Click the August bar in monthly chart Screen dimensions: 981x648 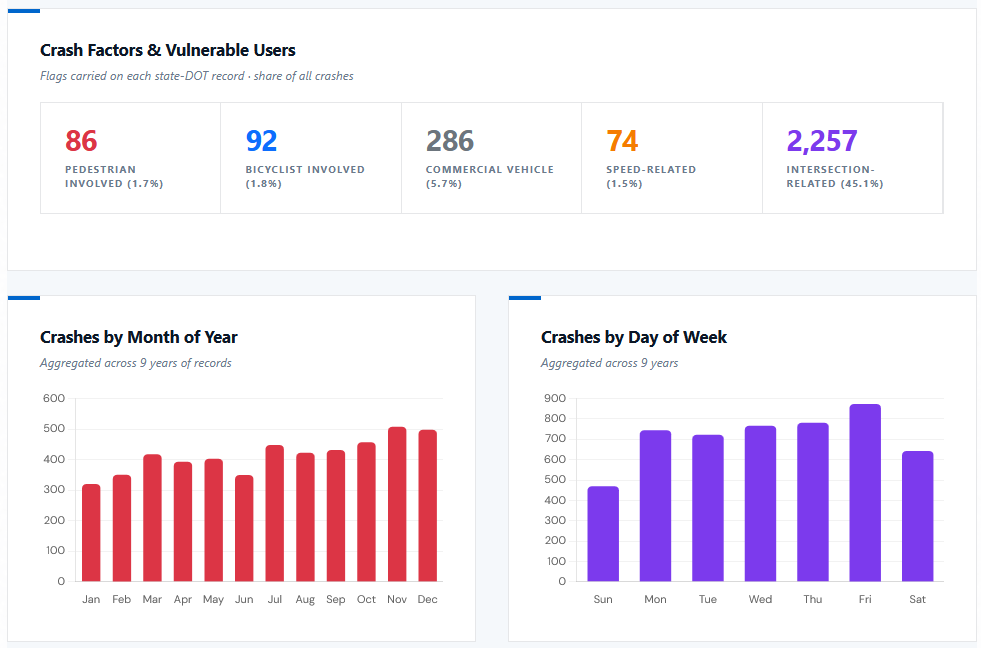305,517
